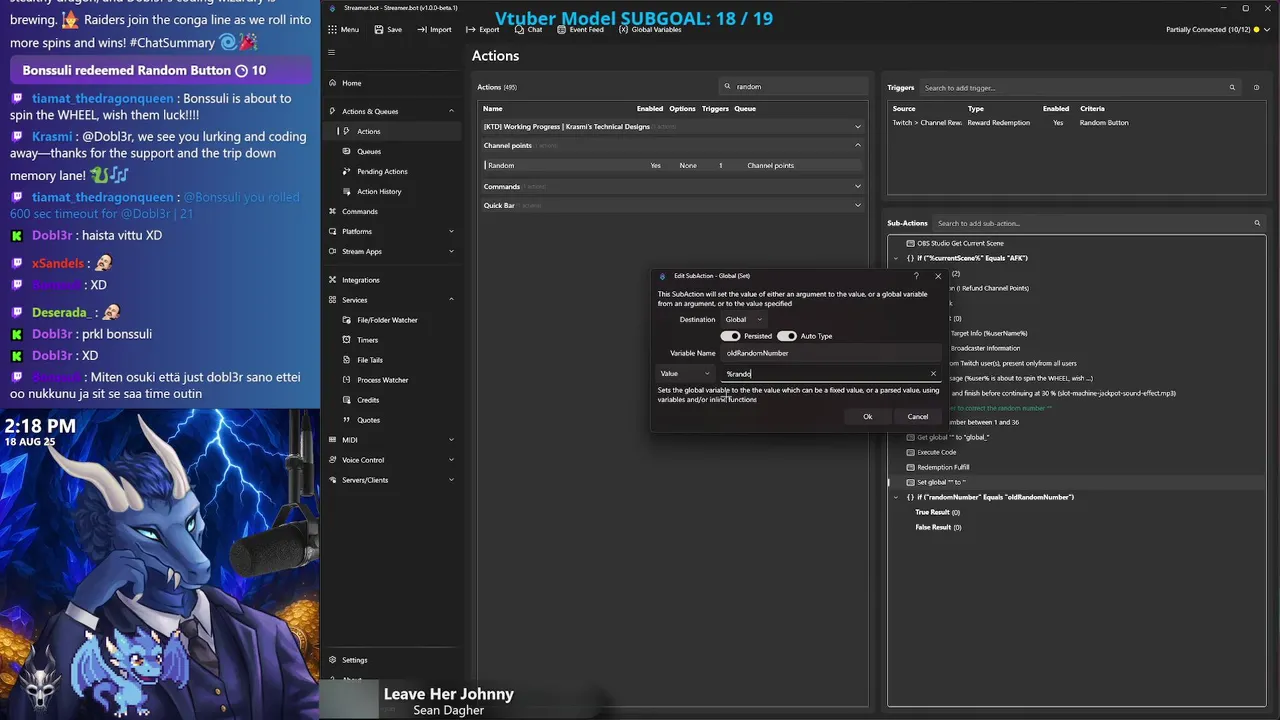
Task: Click the File Tails icon
Action: [x=347, y=360]
